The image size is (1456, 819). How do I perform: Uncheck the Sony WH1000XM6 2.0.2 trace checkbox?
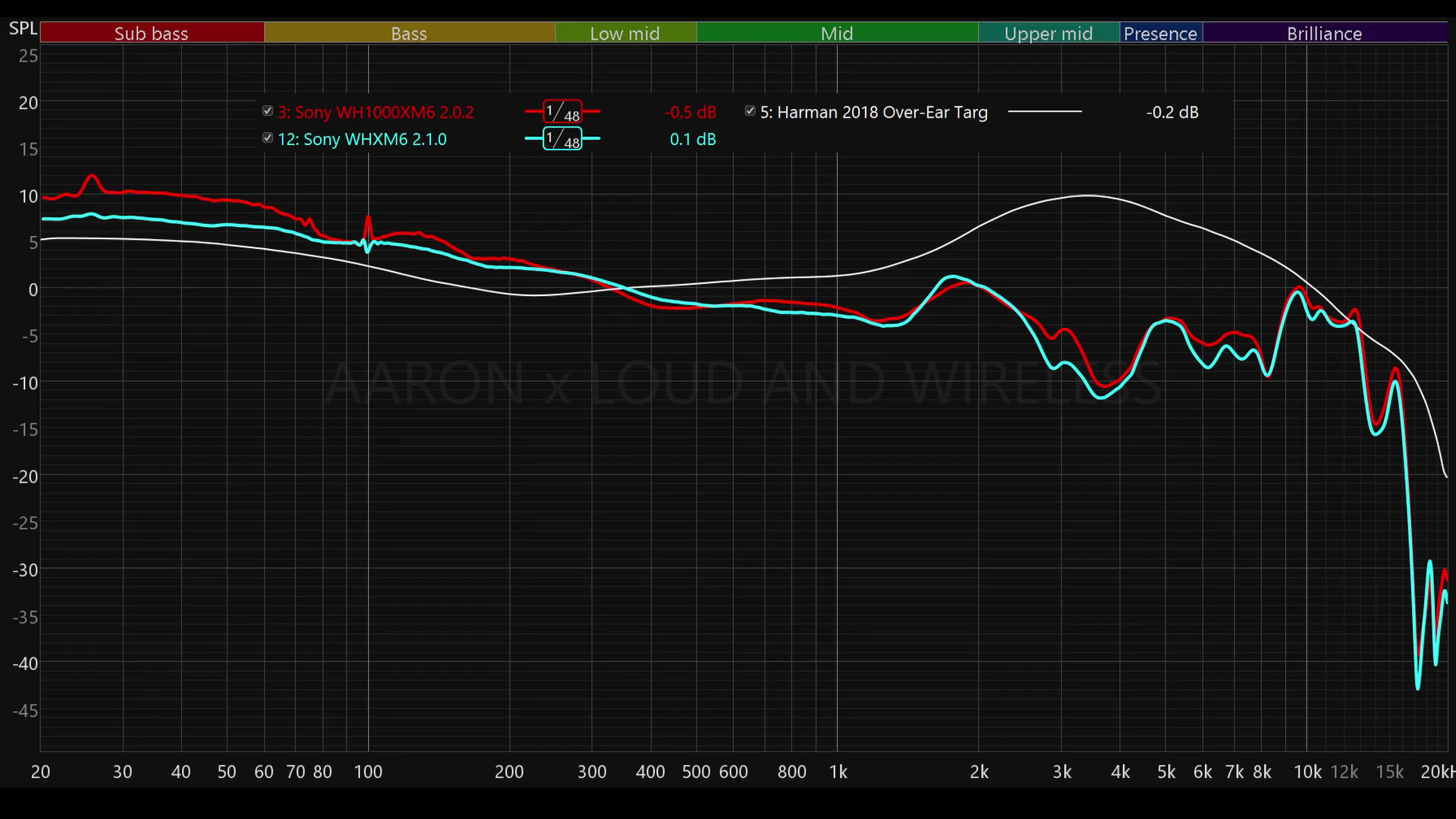pos(268,112)
